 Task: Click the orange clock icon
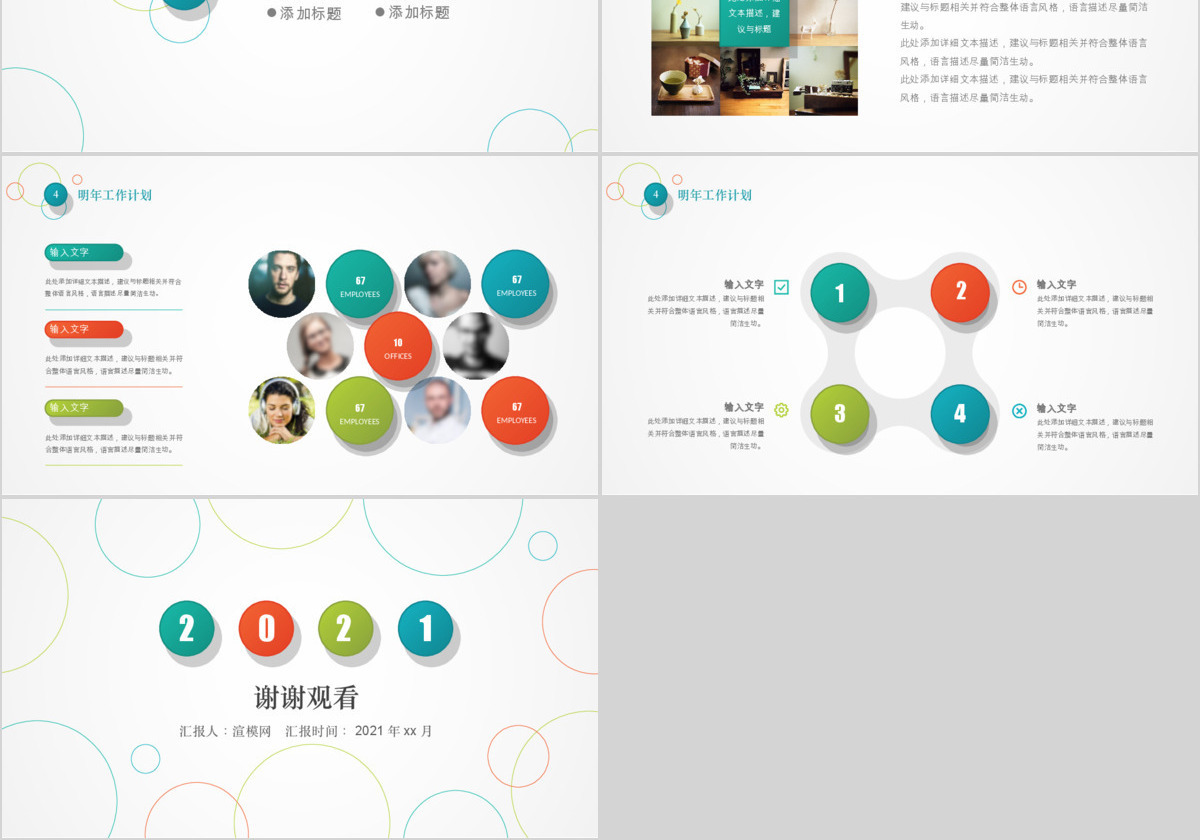click(x=1019, y=287)
